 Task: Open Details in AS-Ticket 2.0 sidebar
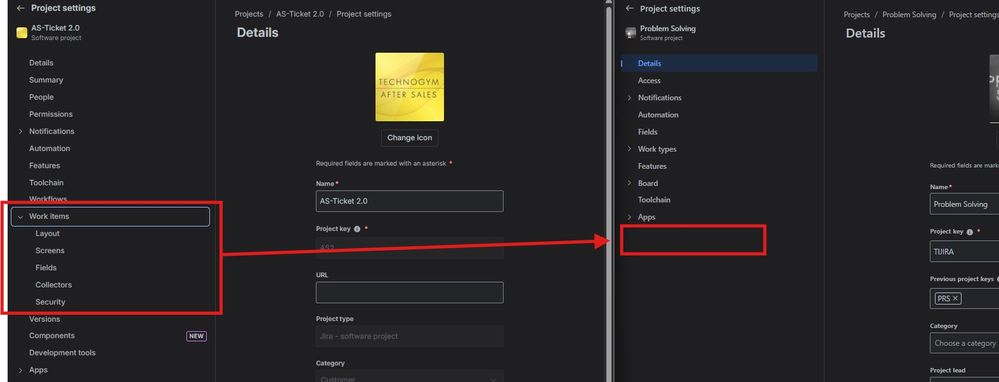click(41, 63)
